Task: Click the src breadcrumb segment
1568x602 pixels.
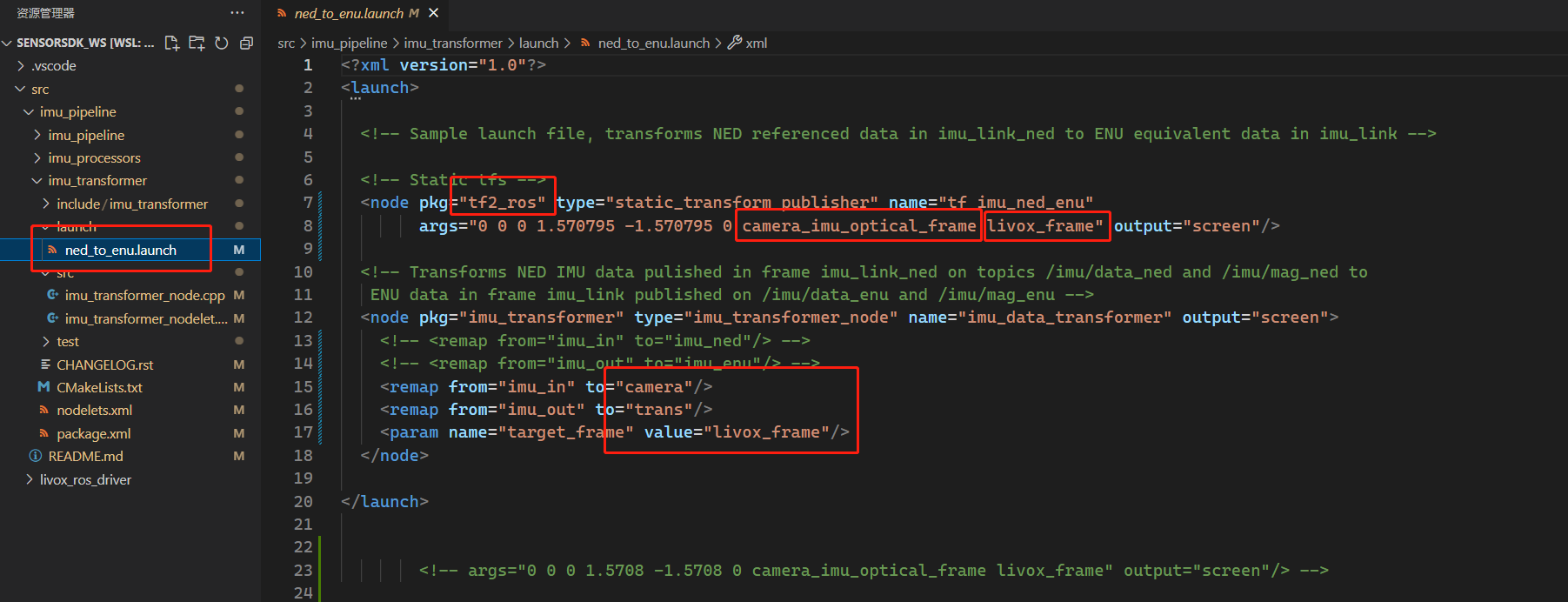Action: pyautogui.click(x=286, y=43)
